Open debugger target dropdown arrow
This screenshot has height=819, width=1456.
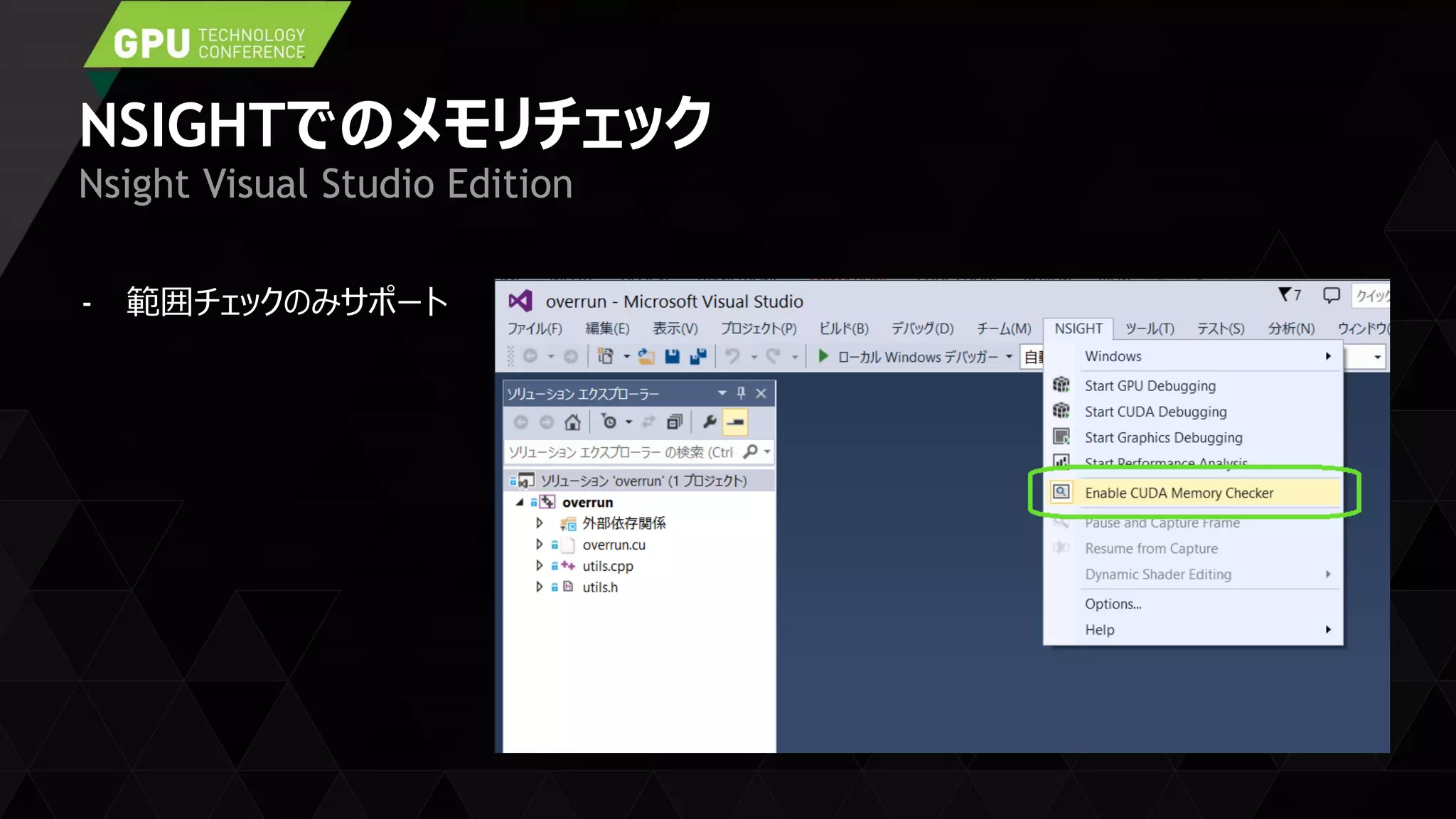click(x=1009, y=357)
